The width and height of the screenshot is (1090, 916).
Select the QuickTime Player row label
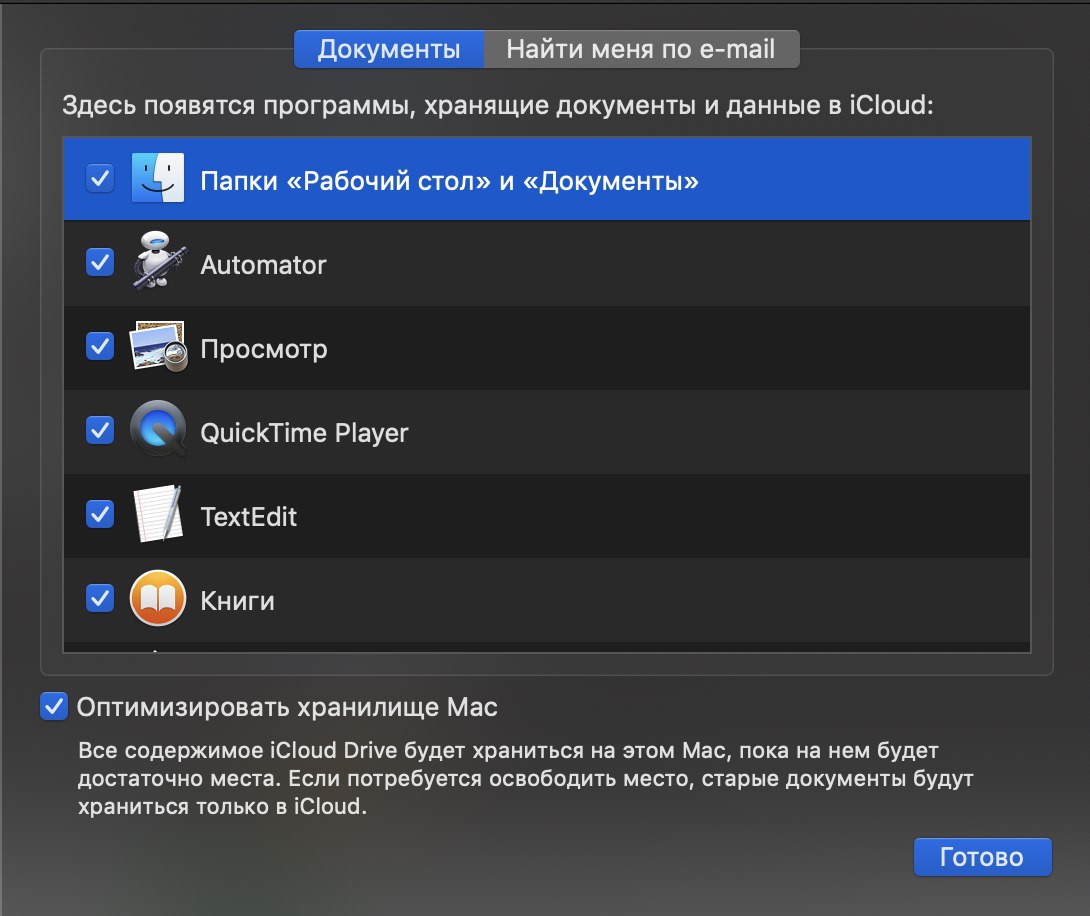tap(304, 433)
